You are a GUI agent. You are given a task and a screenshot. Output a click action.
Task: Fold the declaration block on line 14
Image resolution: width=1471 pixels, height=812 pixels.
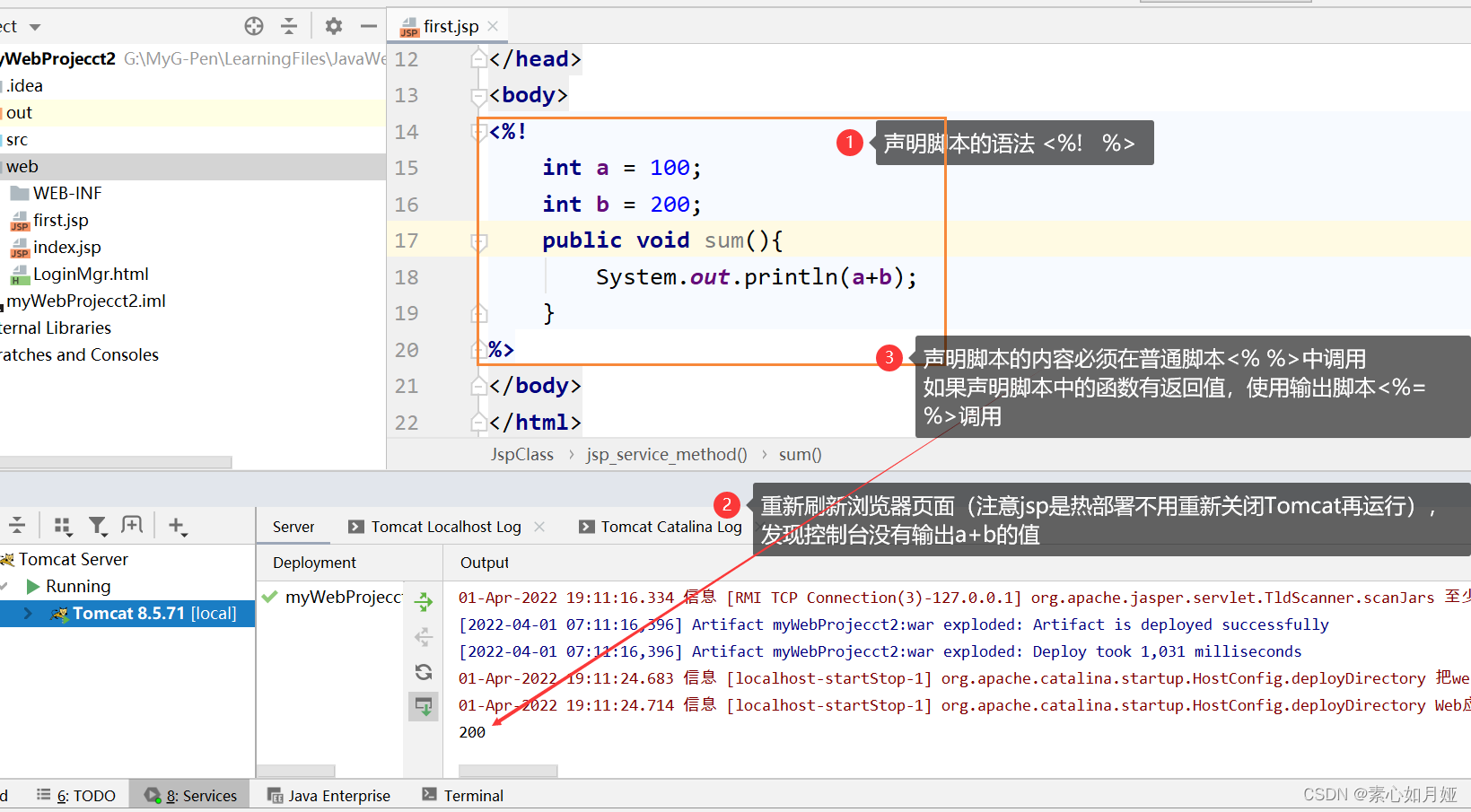coord(479,132)
